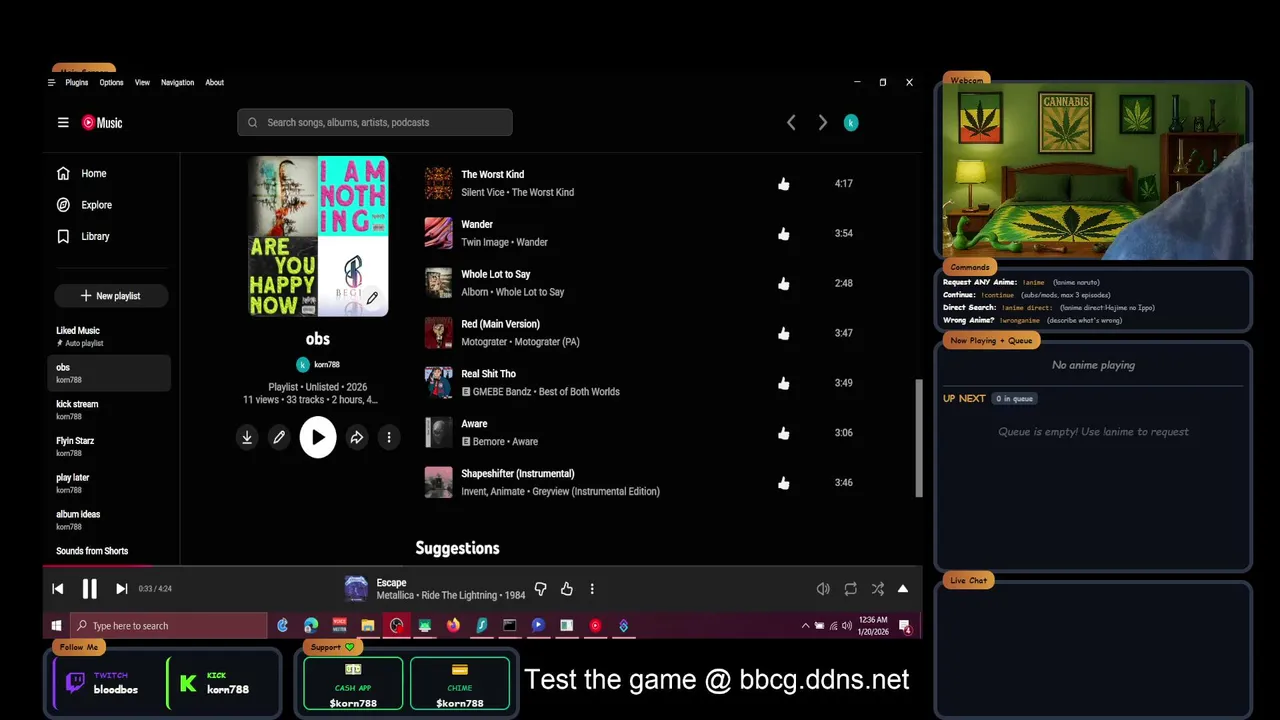Open the Windows notification center
The width and height of the screenshot is (1280, 720).
(905, 627)
